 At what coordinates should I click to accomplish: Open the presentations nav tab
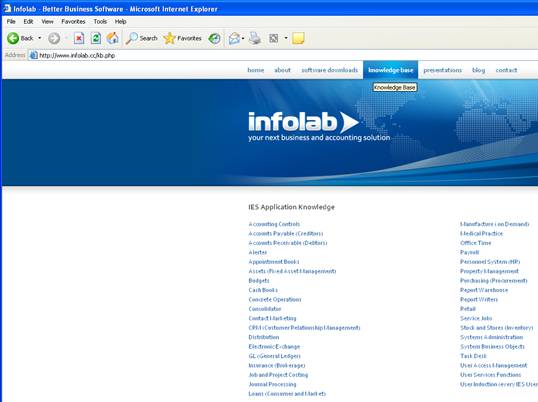click(442, 70)
